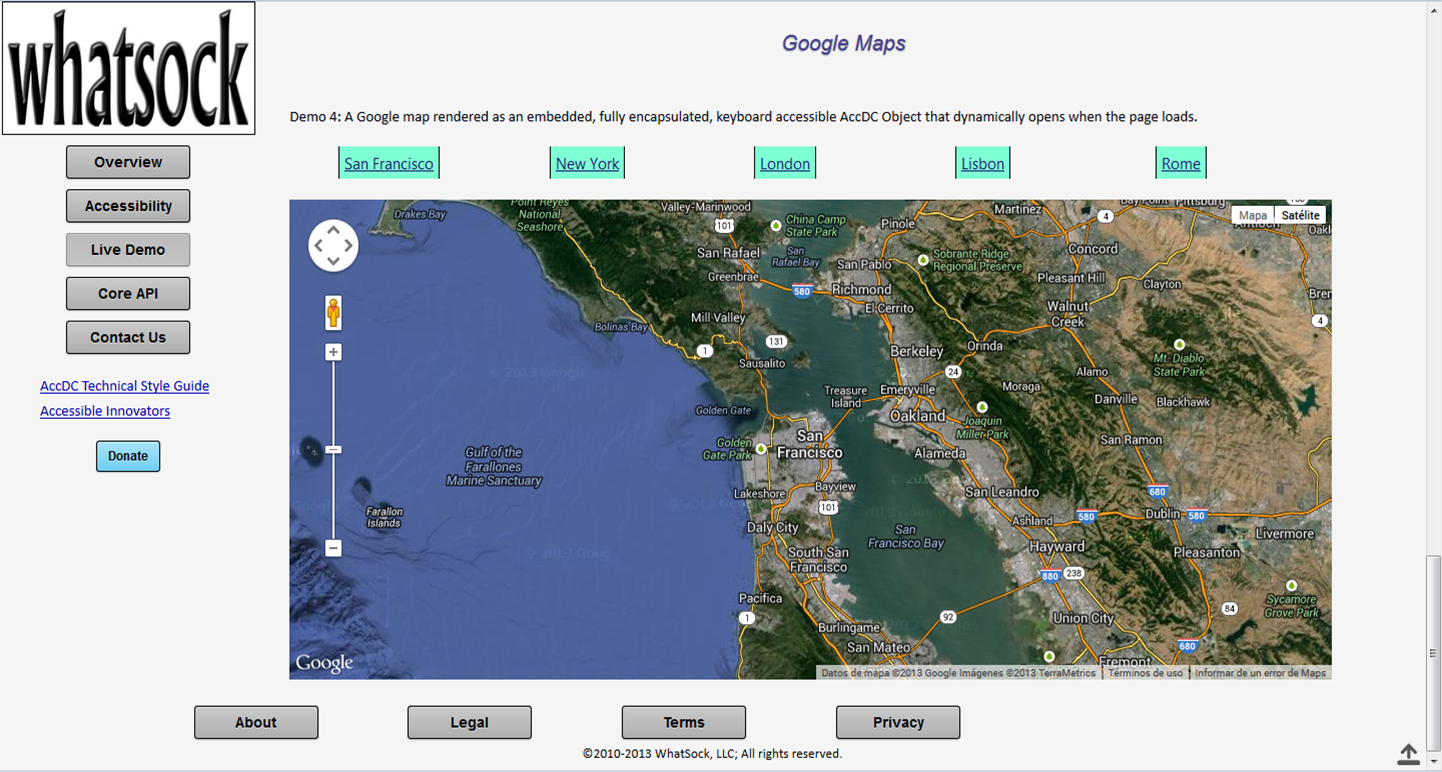Pick up the Street View pegman
Image resolution: width=1442 pixels, height=772 pixels.
tap(333, 312)
